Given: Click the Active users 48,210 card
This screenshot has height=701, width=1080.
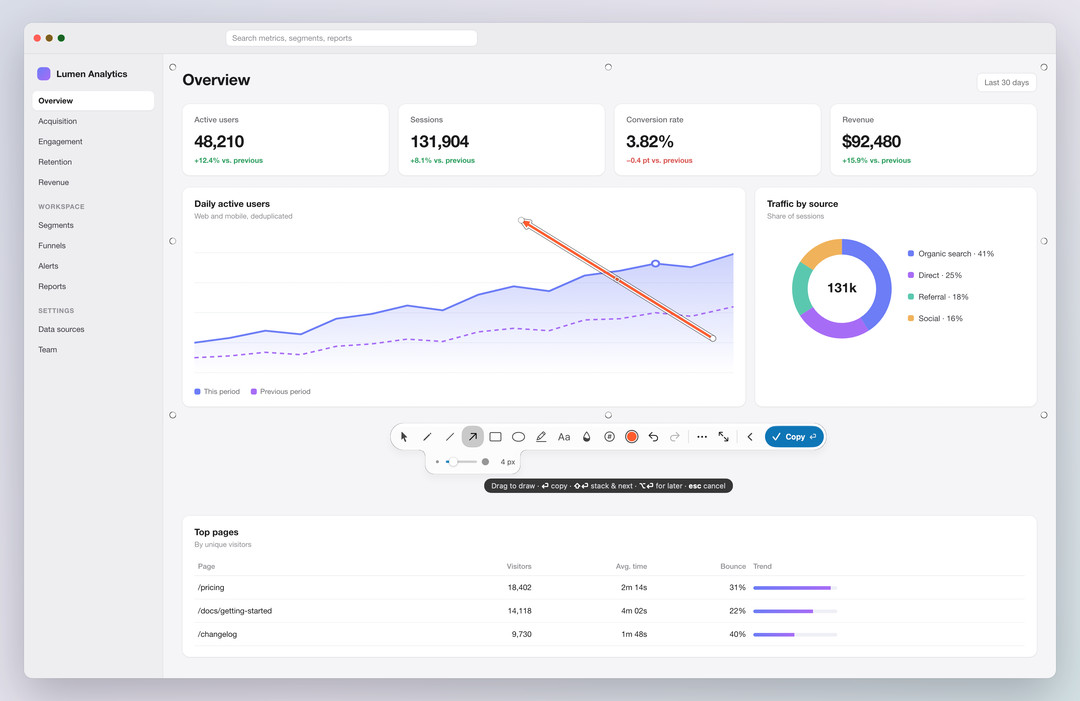Looking at the screenshot, I should pyautogui.click(x=285, y=140).
